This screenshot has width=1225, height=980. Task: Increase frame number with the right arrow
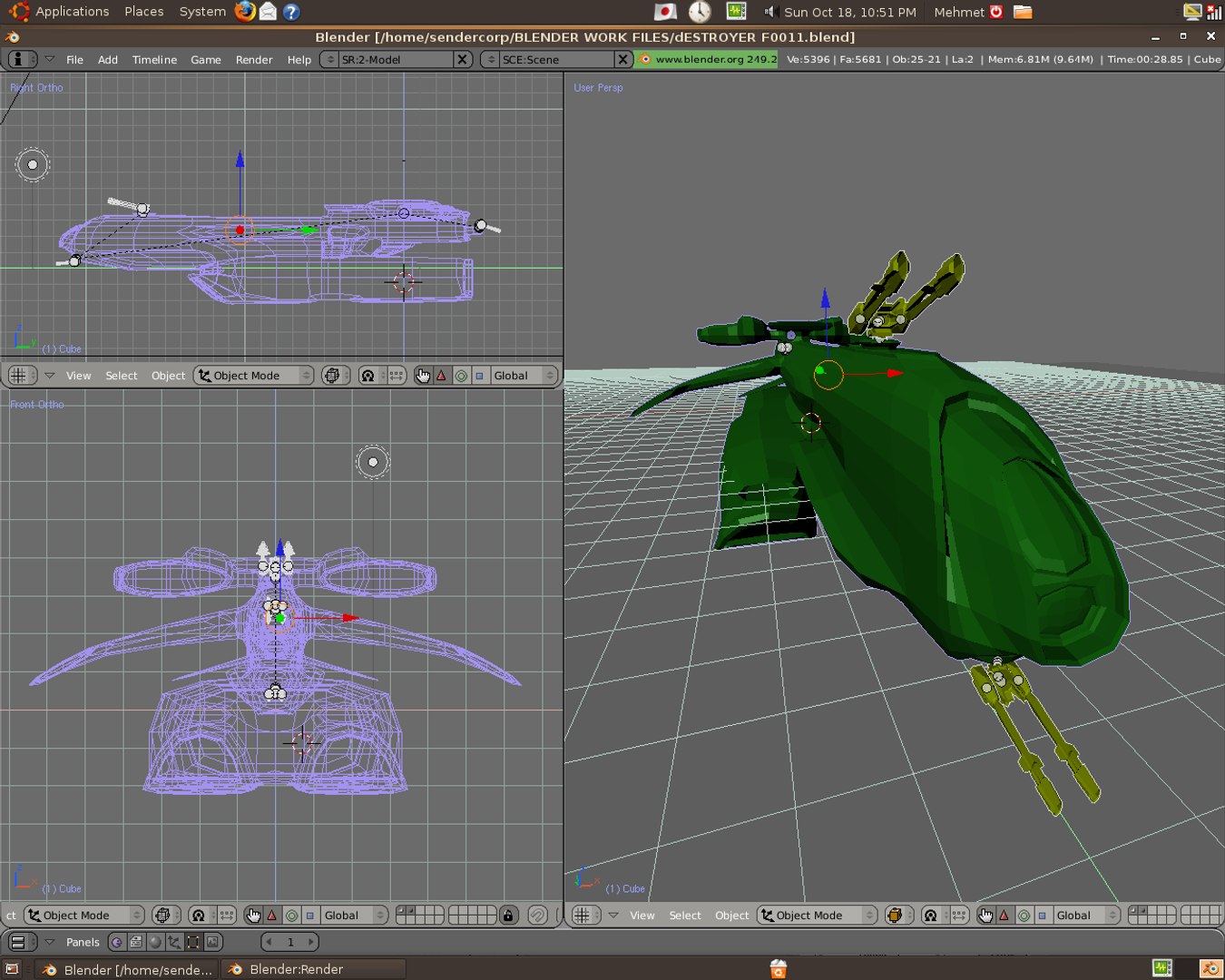coord(310,942)
